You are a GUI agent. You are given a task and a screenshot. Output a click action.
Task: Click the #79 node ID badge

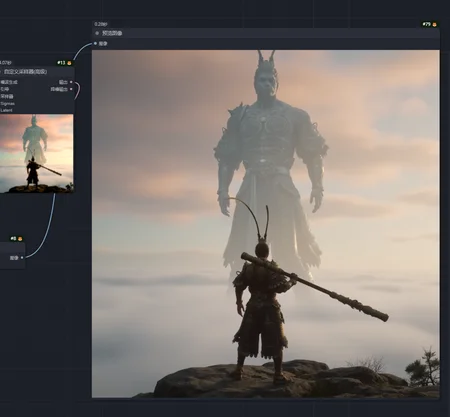(x=426, y=24)
